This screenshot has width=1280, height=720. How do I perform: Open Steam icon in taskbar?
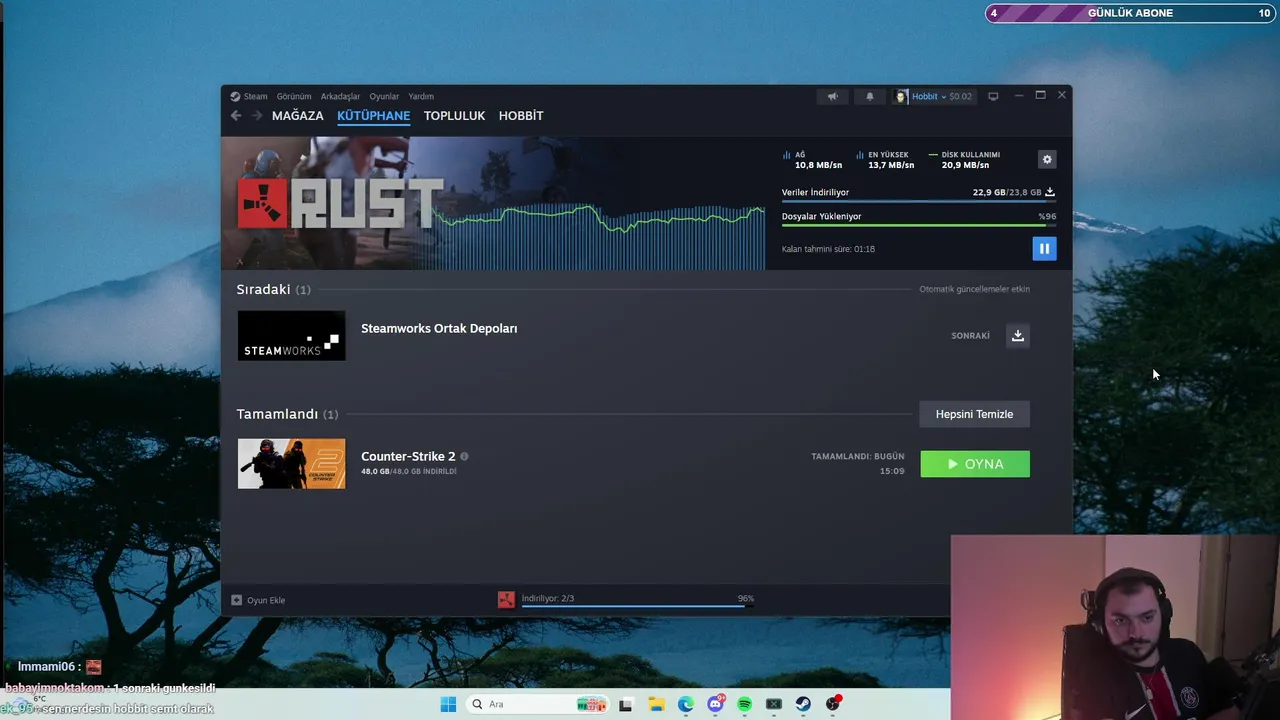tap(803, 705)
